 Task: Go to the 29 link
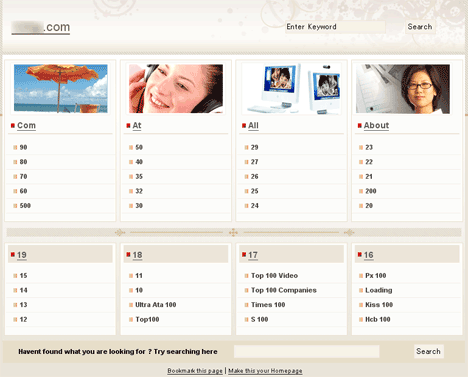255,147
